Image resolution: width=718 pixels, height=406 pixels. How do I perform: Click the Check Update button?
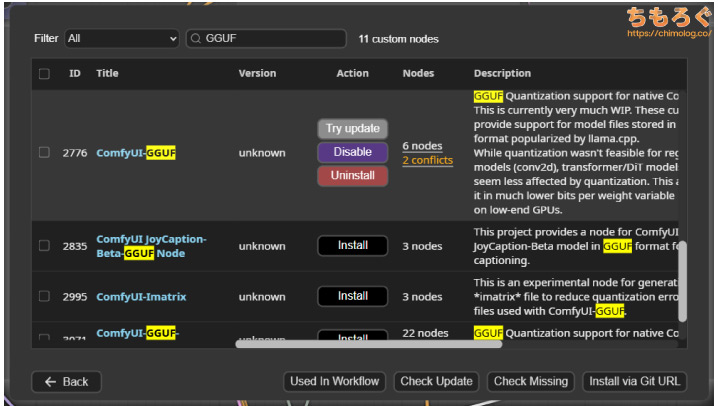[x=436, y=381]
